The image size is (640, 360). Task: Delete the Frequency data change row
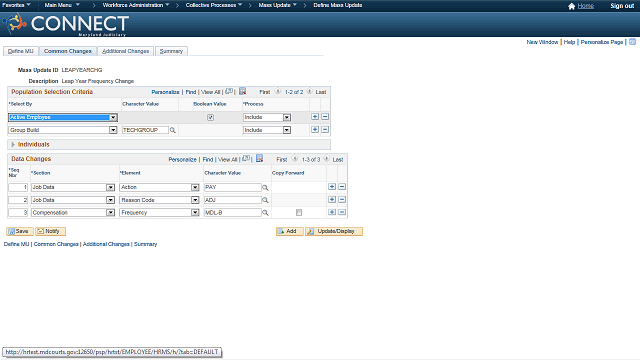coord(342,212)
